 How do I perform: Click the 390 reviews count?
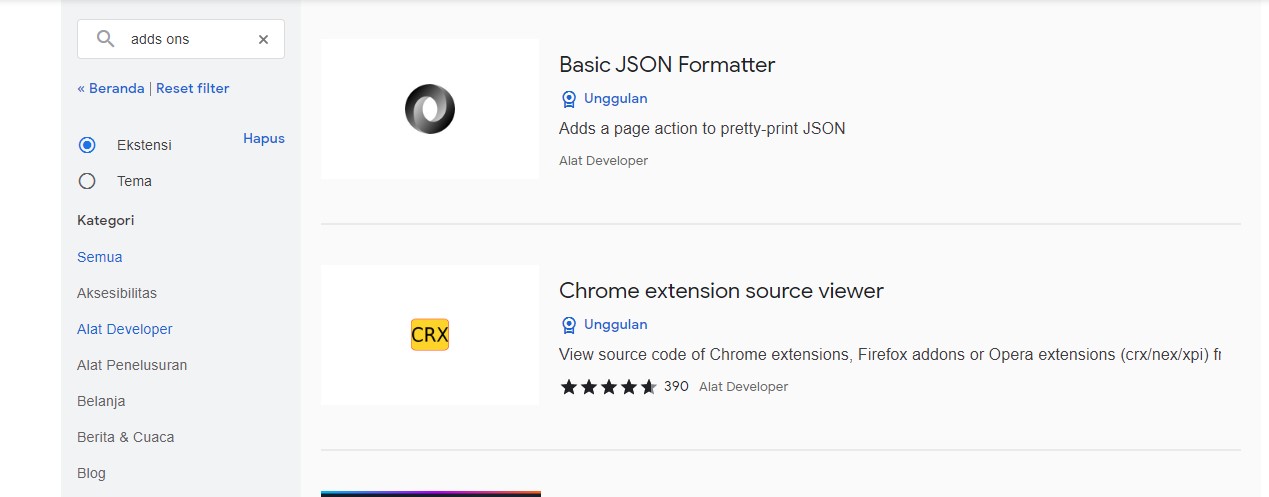[676, 386]
